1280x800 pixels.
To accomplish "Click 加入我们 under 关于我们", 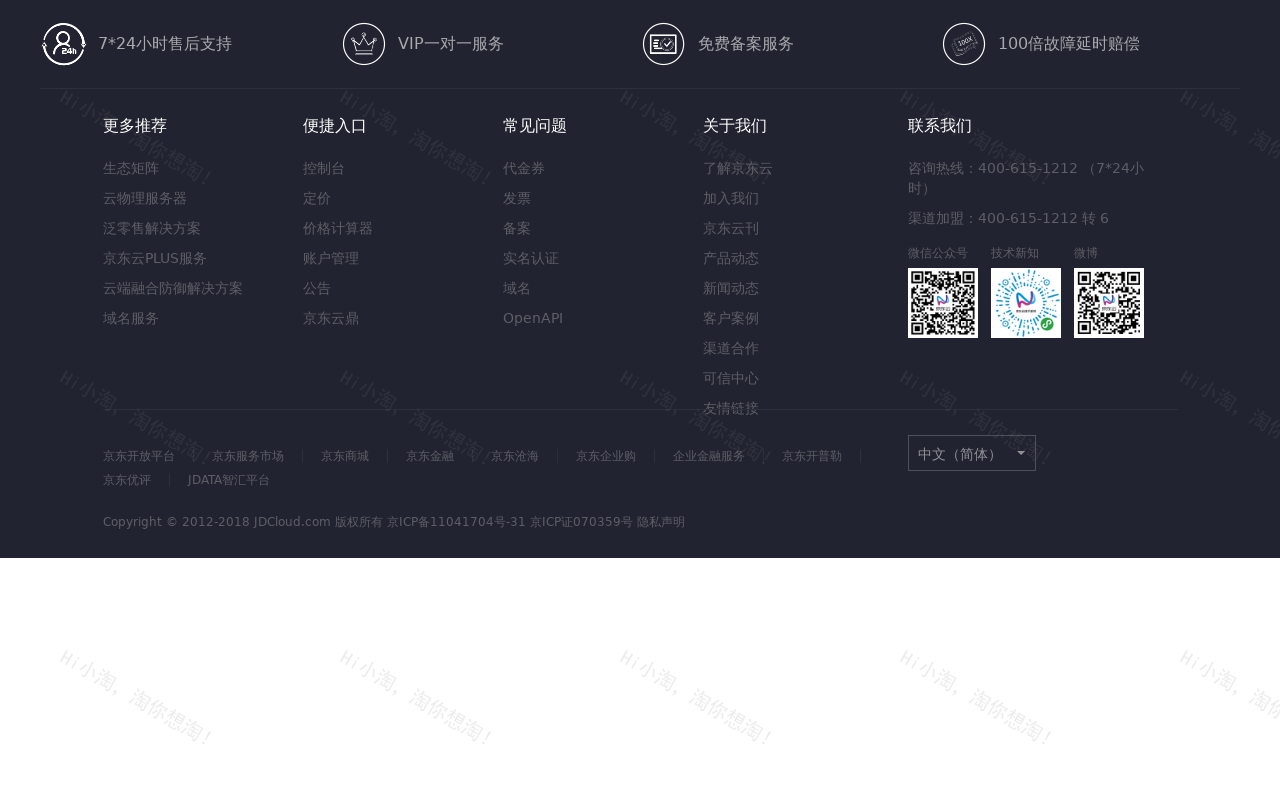I will pyautogui.click(x=730, y=197).
